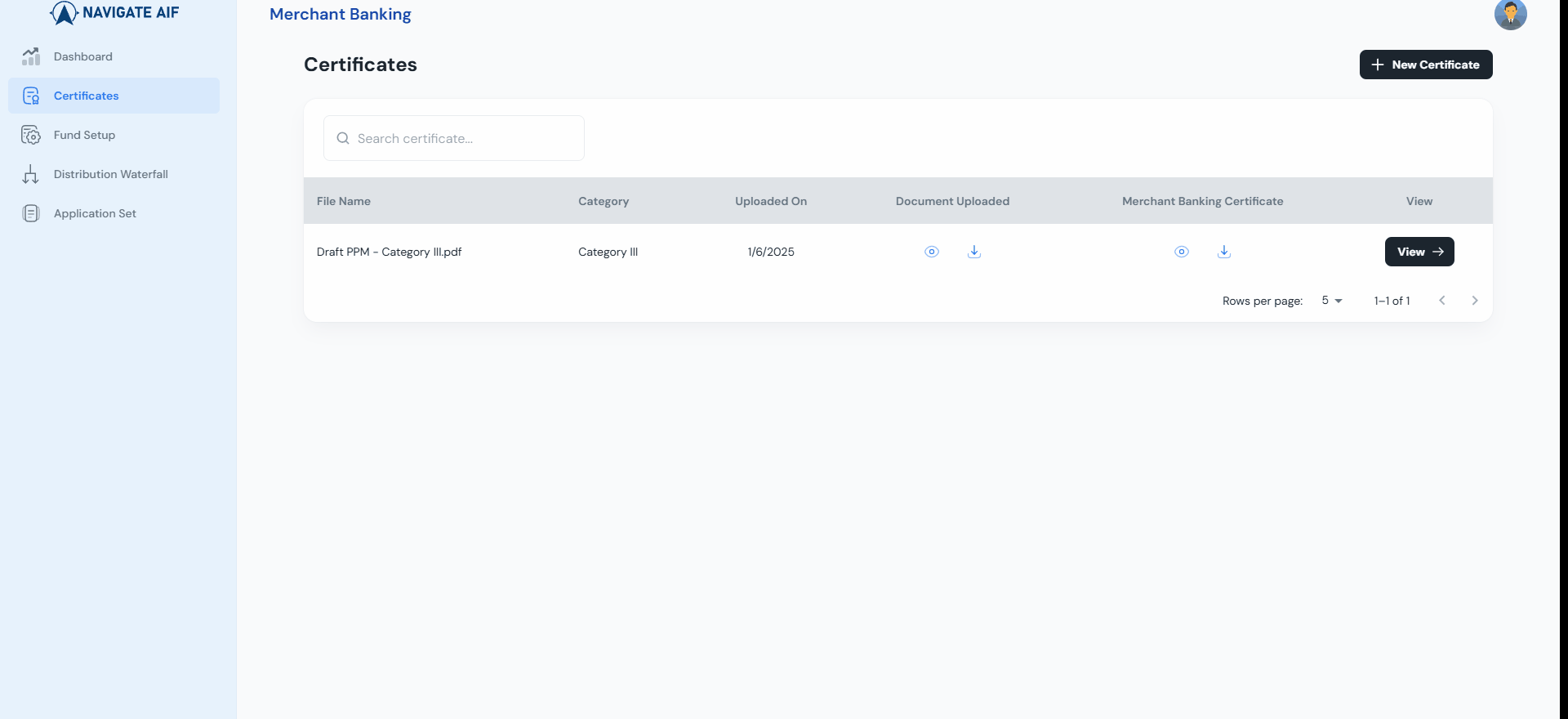Click the Merchant Banking page title
Viewport: 1568px width, 719px height.
(x=341, y=14)
